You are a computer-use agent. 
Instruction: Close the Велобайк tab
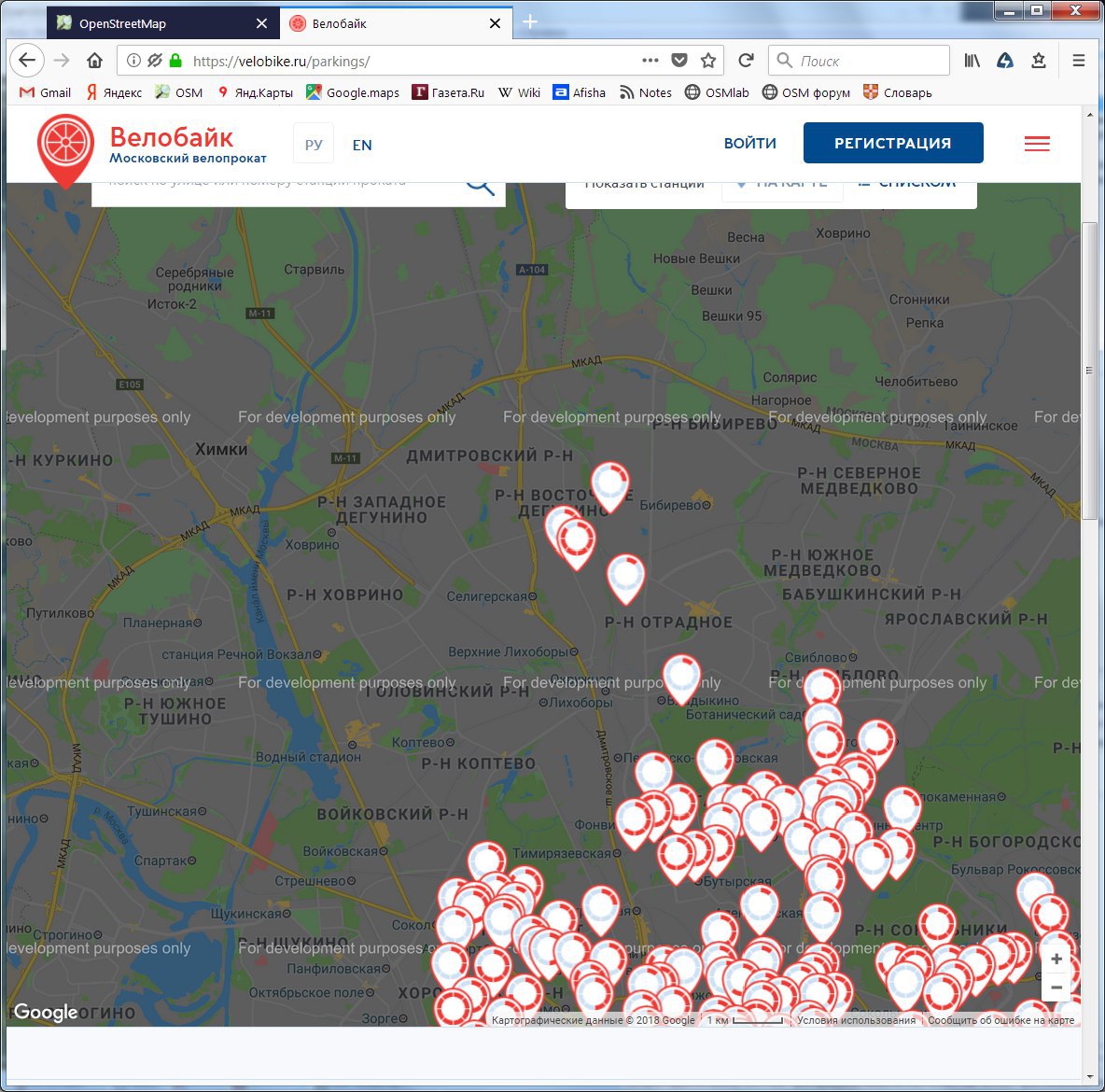coord(495,23)
